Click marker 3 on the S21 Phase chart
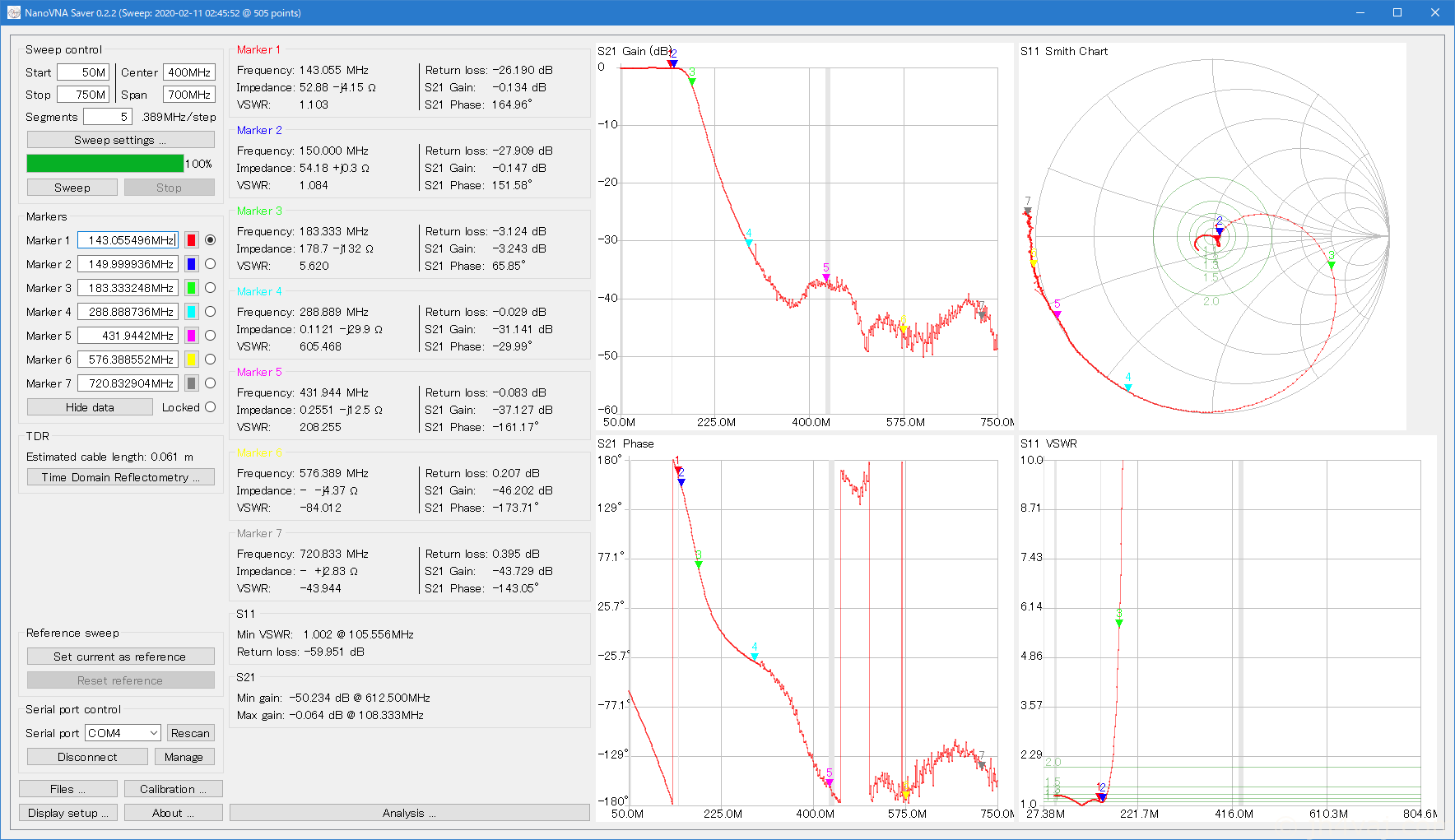Screen dimensions: 1455x840 coord(698,564)
